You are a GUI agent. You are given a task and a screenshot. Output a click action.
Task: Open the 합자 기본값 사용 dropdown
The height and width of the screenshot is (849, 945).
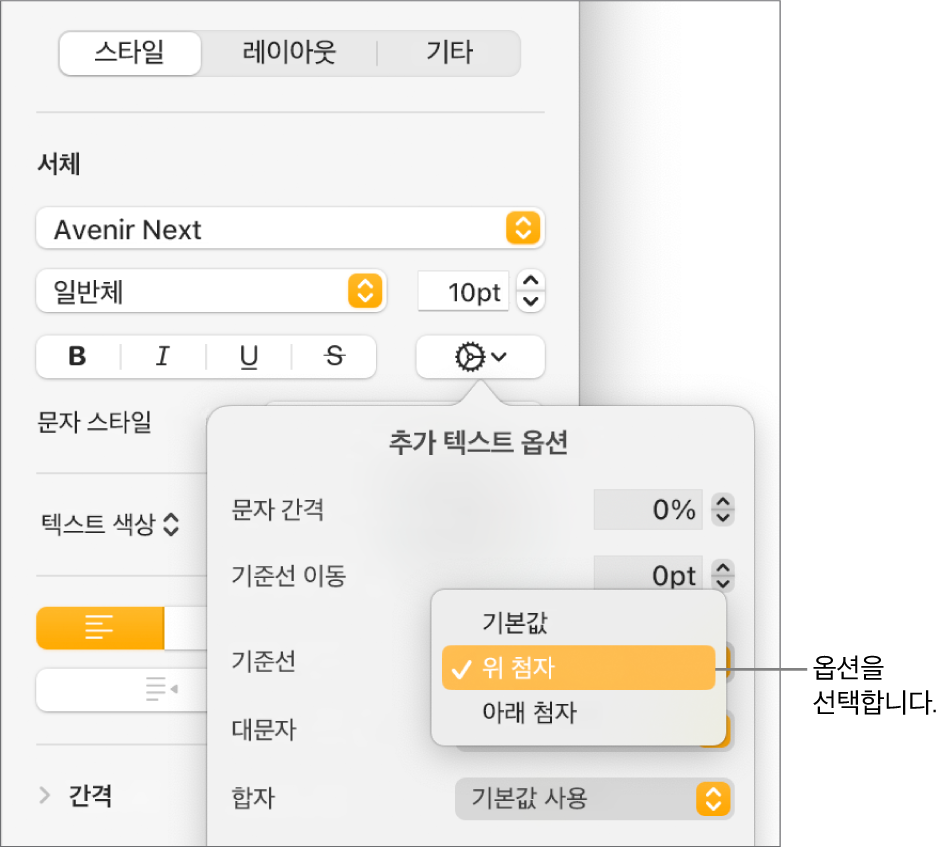594,800
